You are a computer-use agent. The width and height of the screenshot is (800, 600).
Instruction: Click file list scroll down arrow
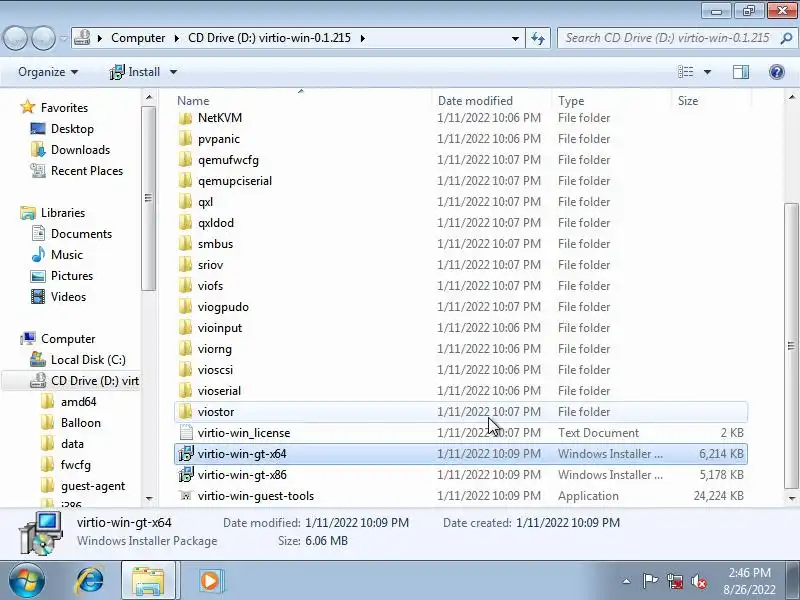[791, 498]
